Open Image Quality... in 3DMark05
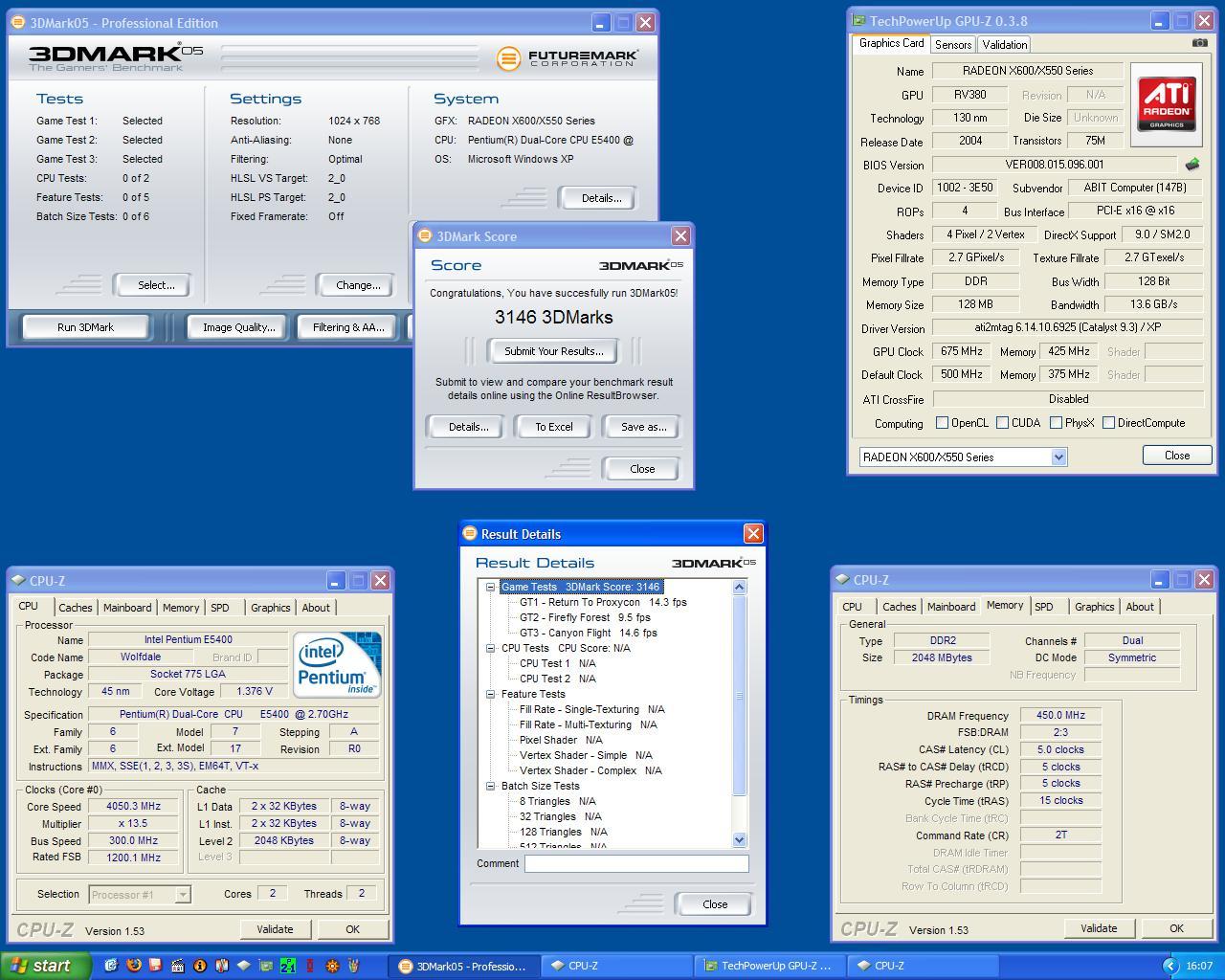 (x=238, y=327)
